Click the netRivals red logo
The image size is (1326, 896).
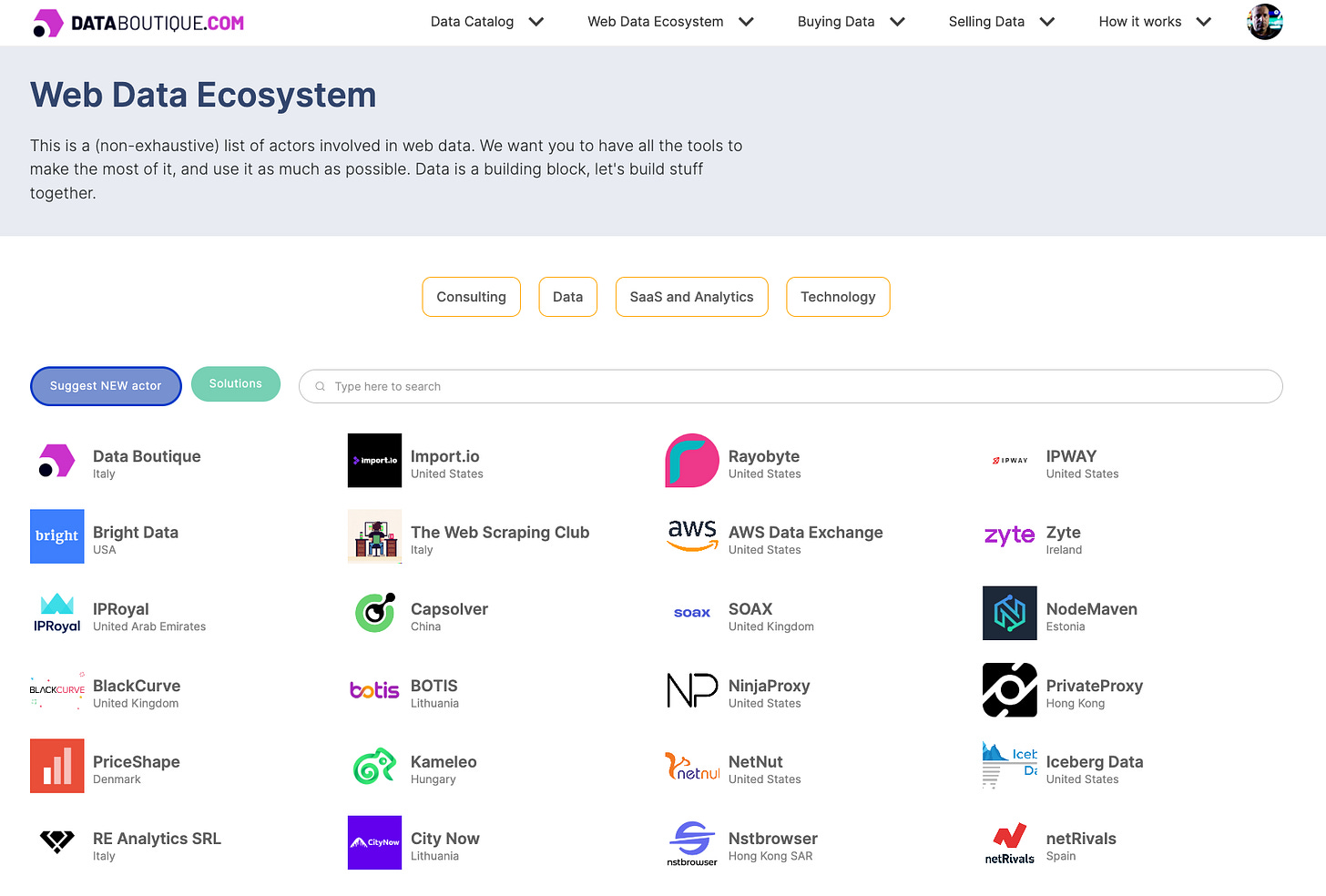coord(1009,842)
